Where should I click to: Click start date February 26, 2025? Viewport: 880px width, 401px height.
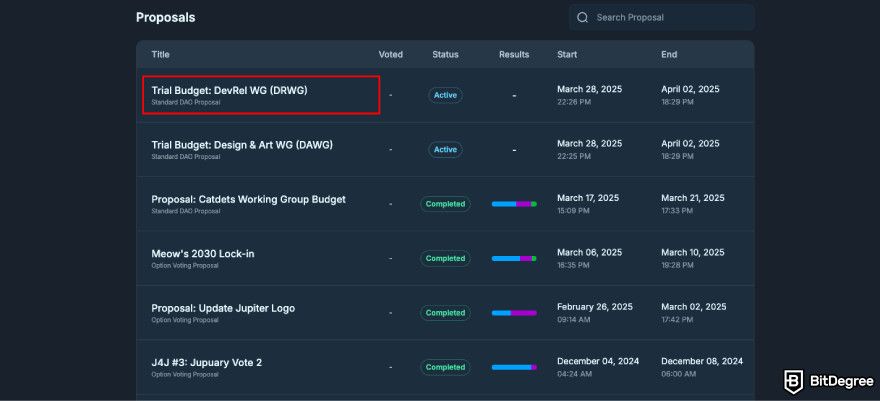tap(595, 307)
